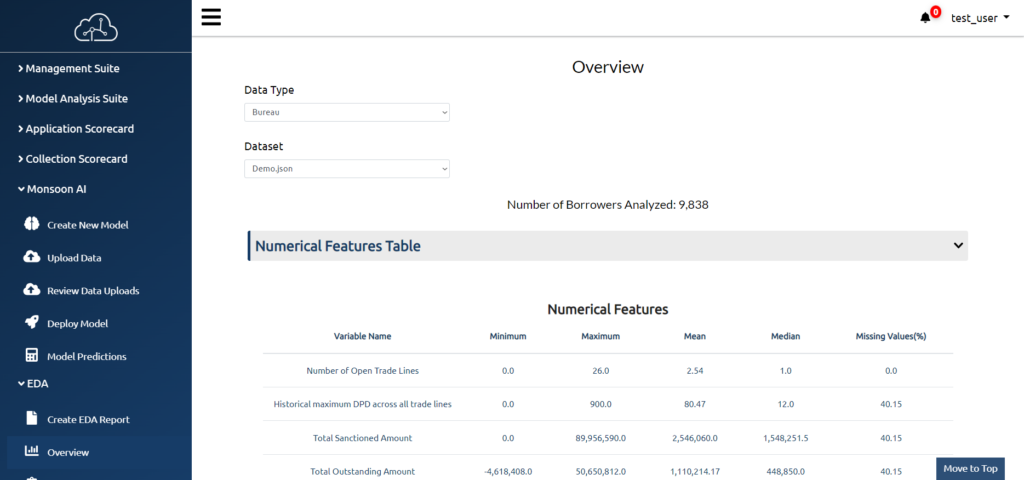Click the brain icon for Create New Model

(x=31, y=224)
